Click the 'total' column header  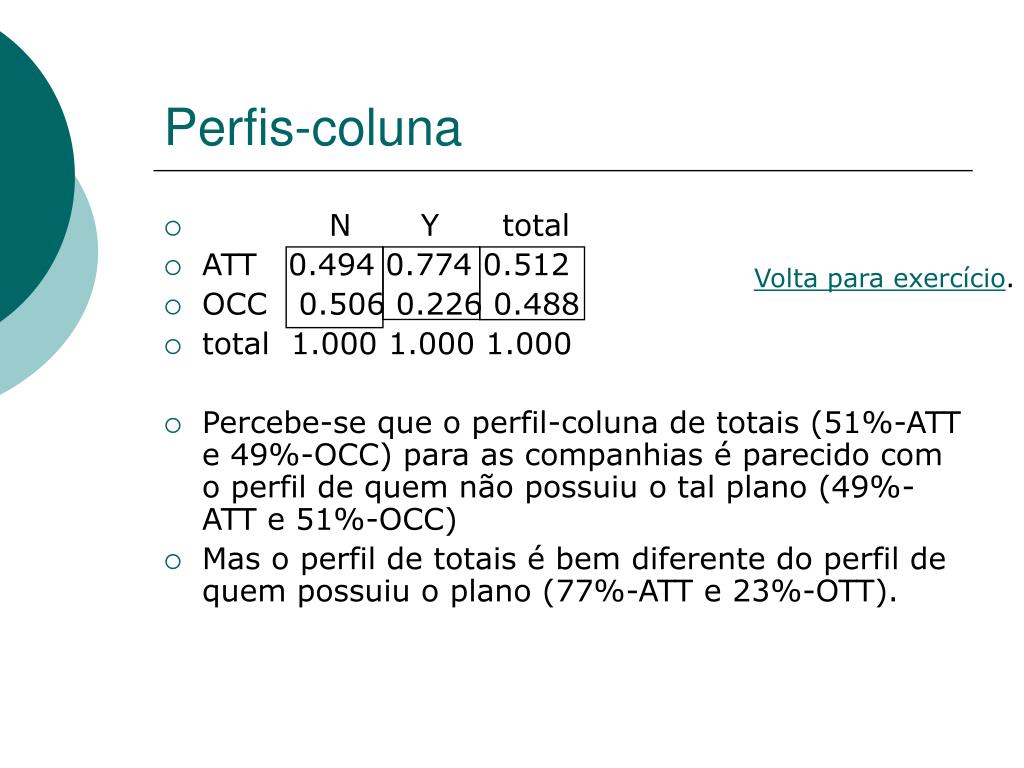point(536,226)
